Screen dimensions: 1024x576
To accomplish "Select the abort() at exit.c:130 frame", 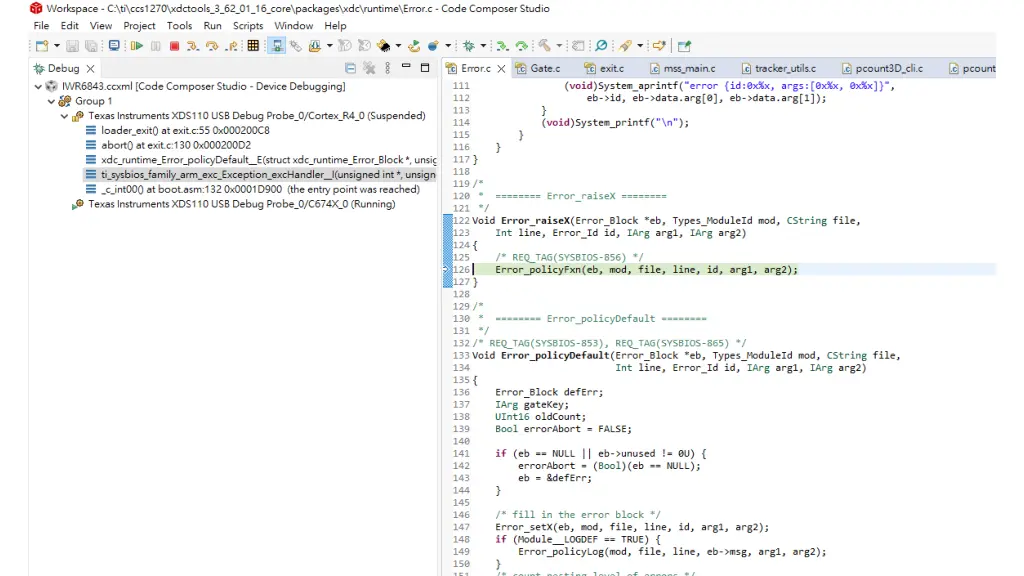I will (168, 145).
